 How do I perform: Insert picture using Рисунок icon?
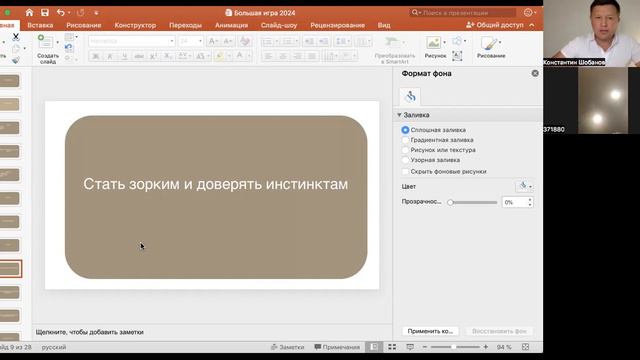[433, 42]
